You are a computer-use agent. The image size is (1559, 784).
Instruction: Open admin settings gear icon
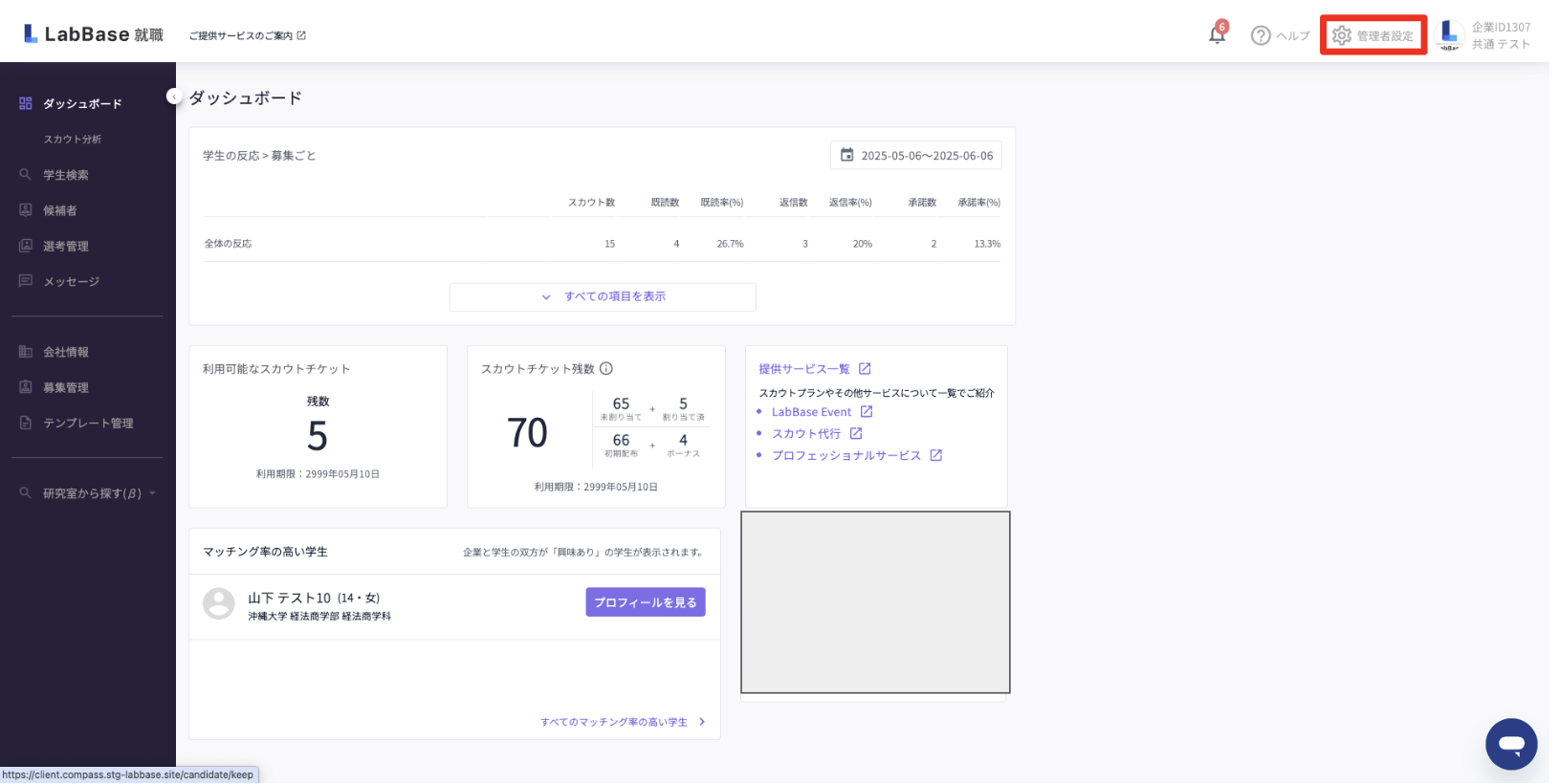[x=1342, y=35]
